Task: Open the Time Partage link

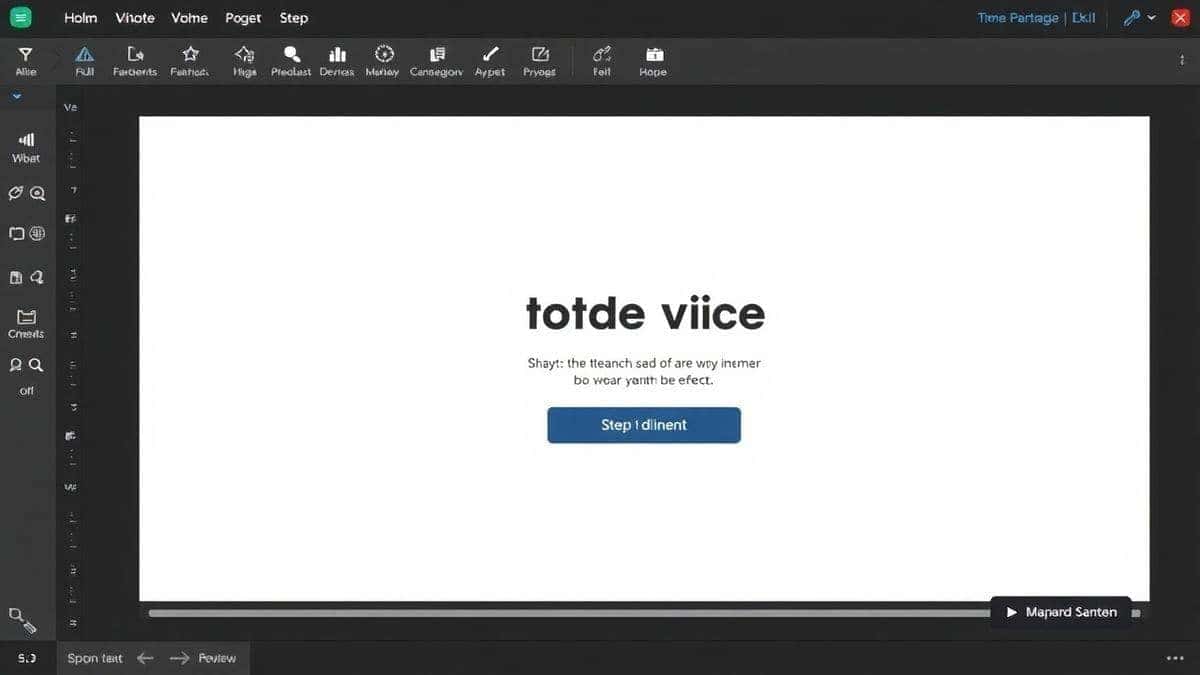Action: (1017, 17)
